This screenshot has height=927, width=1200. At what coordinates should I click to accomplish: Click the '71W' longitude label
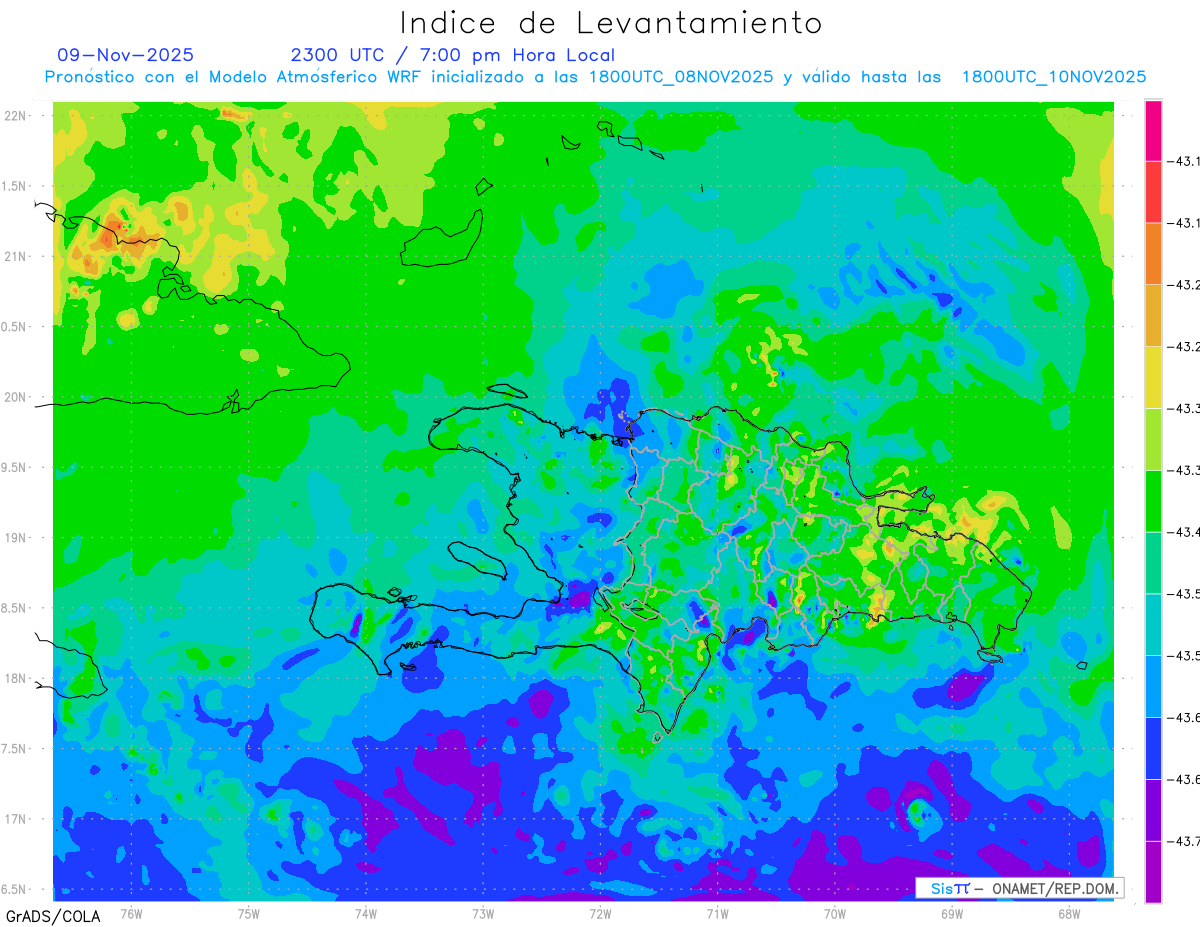tap(717, 913)
